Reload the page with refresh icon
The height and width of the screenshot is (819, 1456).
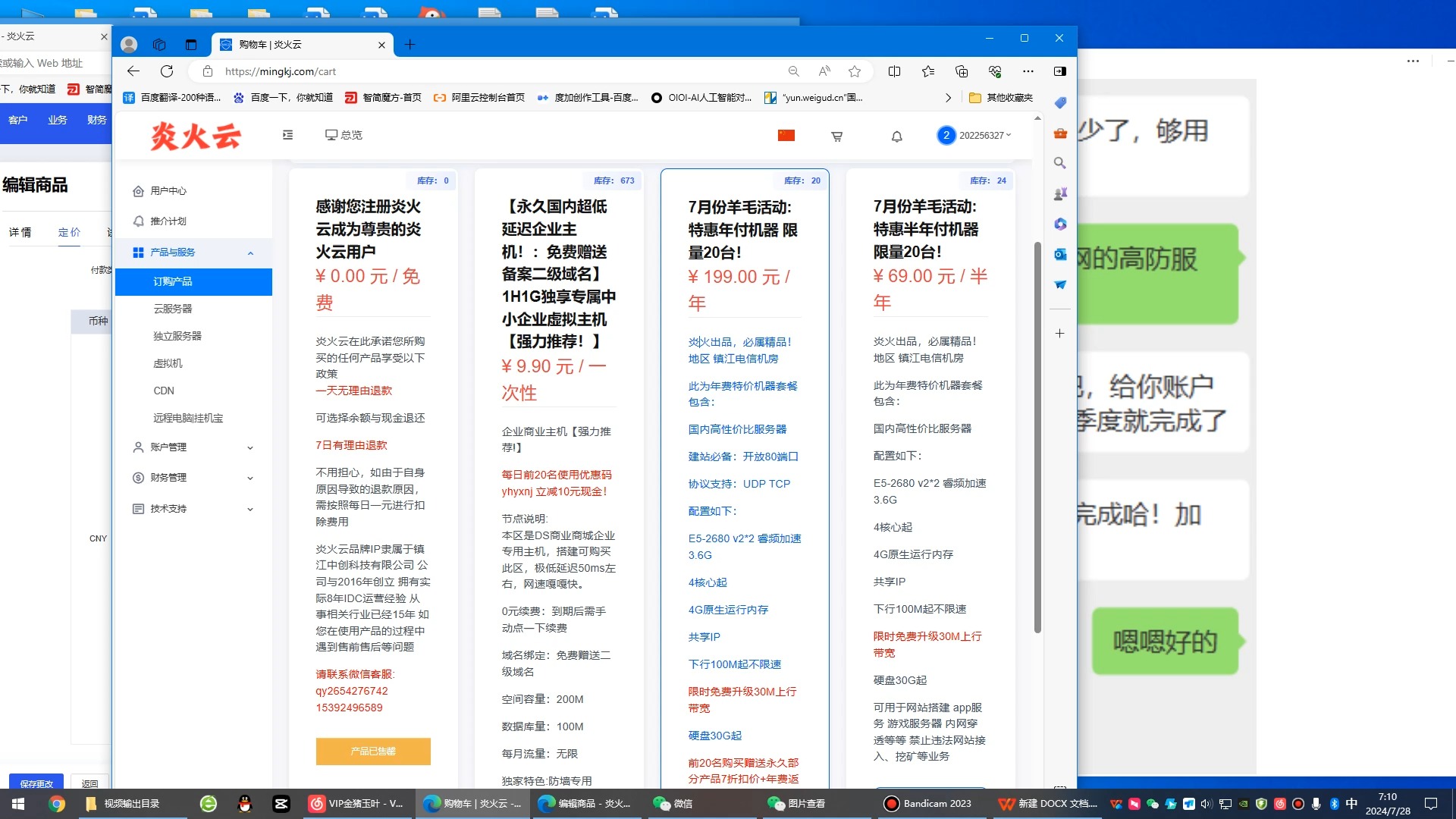[x=167, y=71]
